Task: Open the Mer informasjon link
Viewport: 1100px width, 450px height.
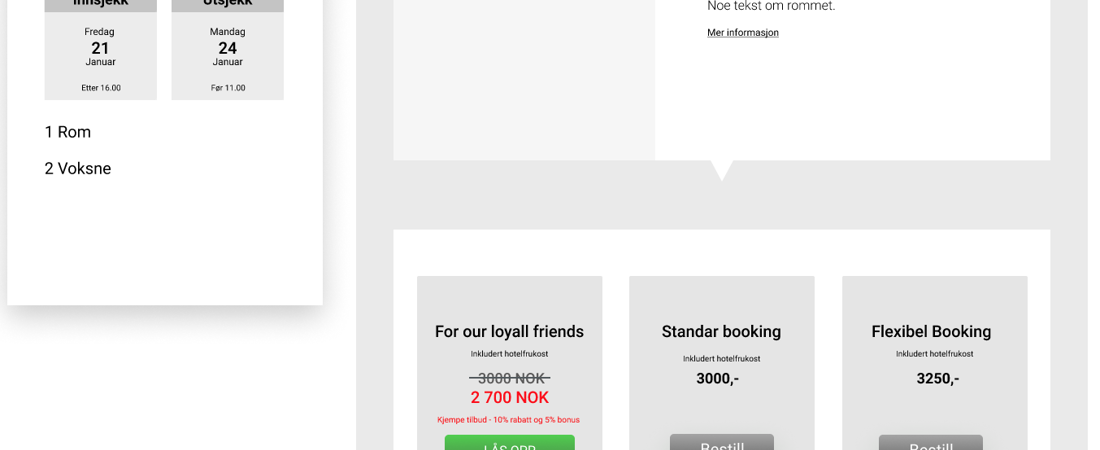Action: 742,33
